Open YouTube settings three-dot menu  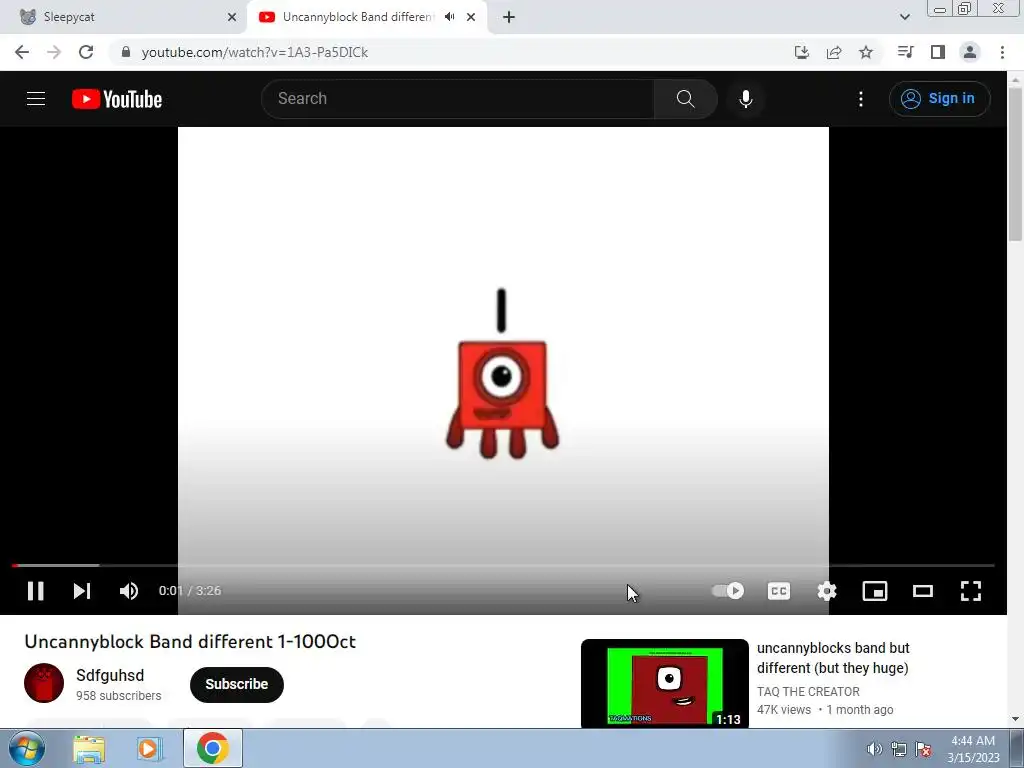coord(861,99)
